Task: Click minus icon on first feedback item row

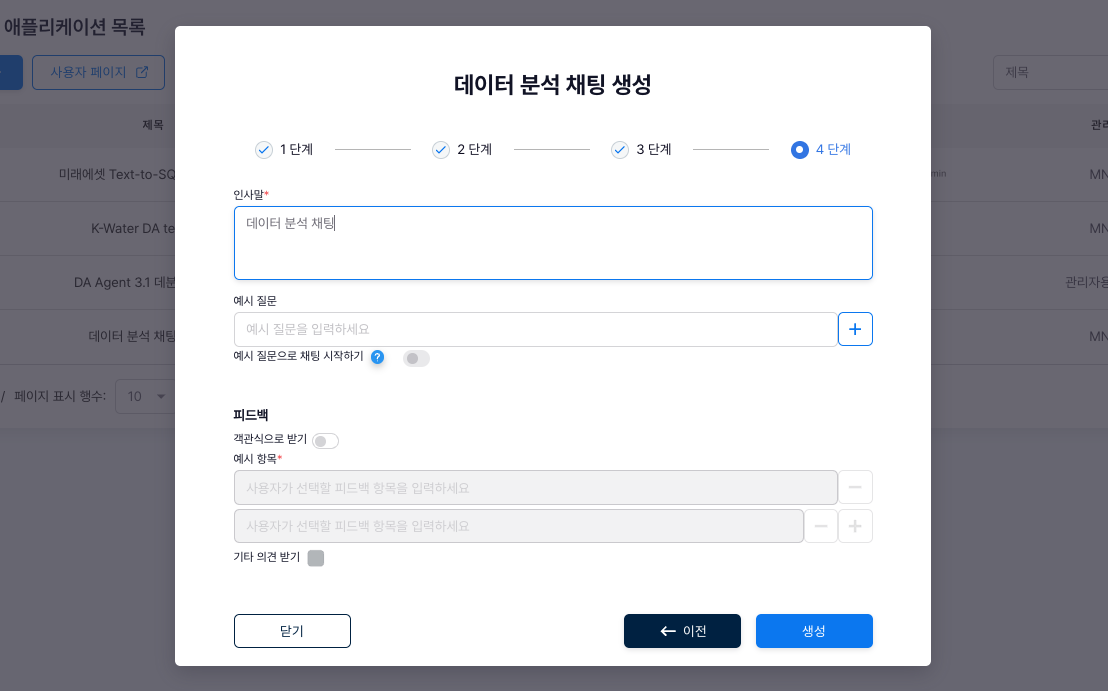Action: (x=855, y=488)
